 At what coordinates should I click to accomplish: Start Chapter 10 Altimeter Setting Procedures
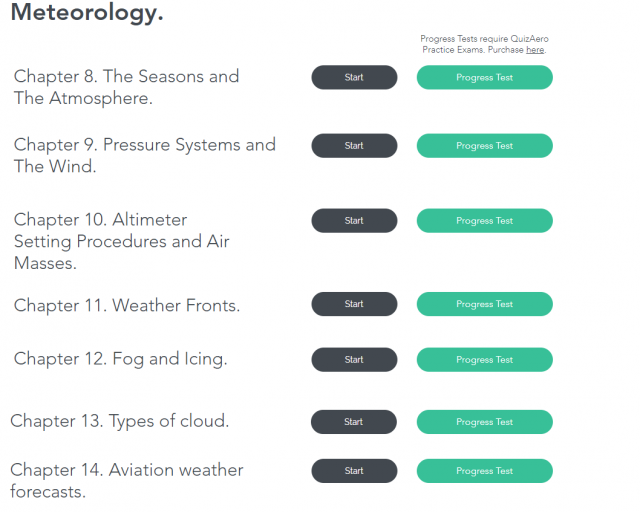click(354, 221)
